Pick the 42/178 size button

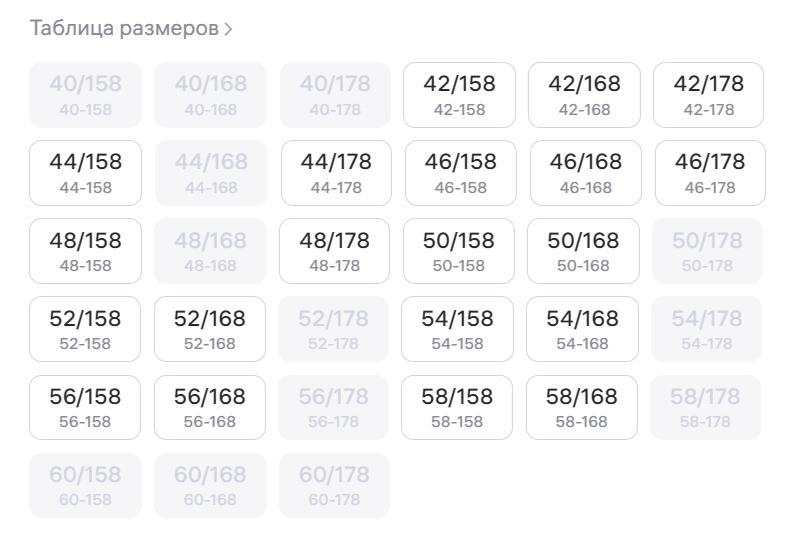708,95
